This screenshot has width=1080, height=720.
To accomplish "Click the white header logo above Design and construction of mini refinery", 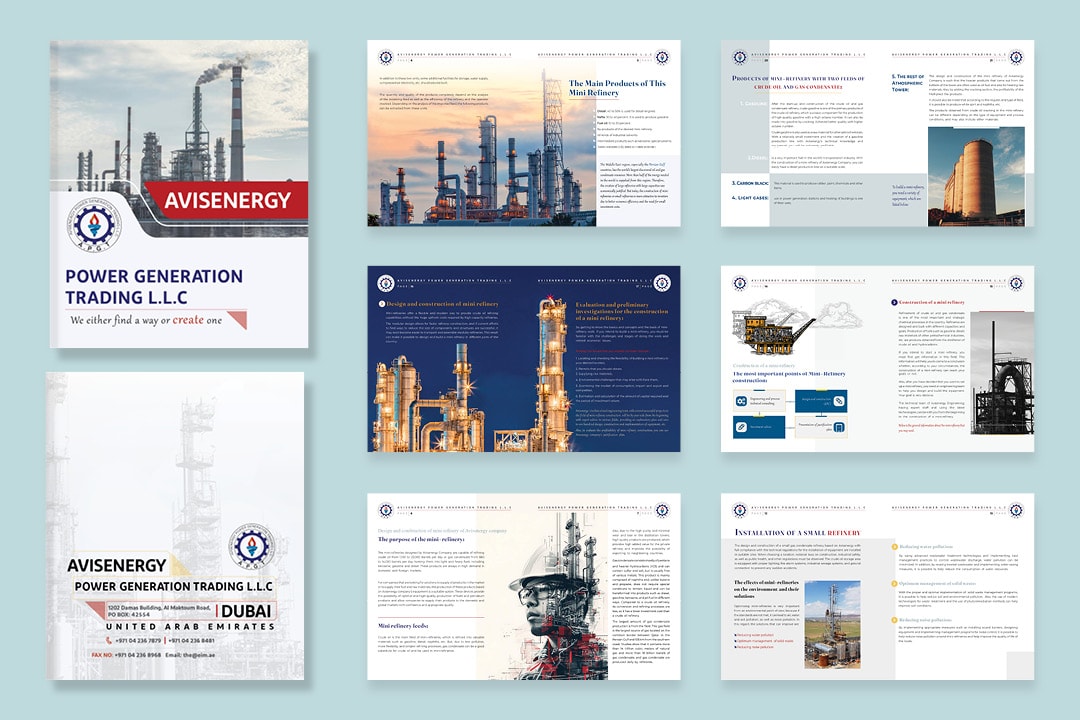I will pos(386,283).
